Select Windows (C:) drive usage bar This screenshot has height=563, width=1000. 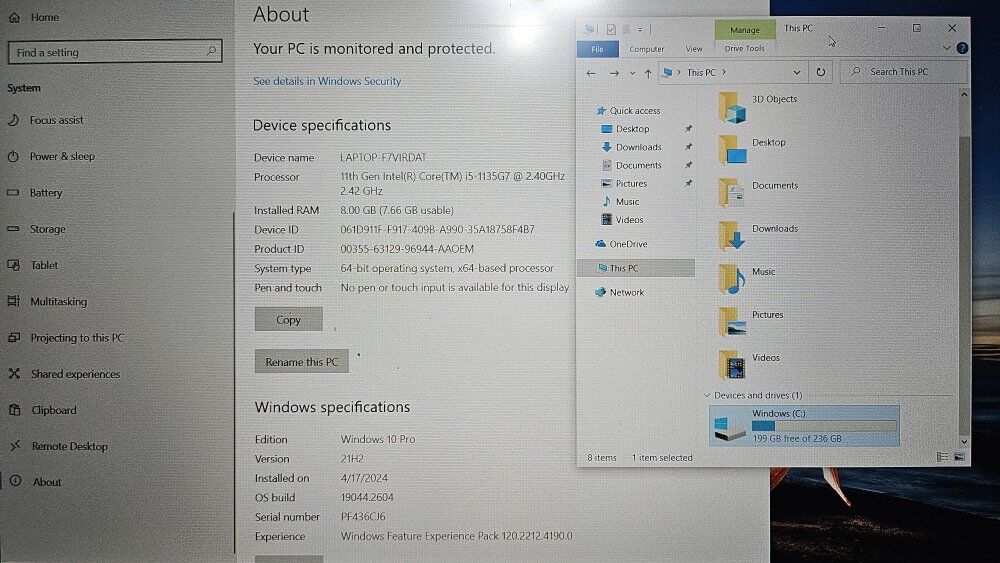point(824,426)
